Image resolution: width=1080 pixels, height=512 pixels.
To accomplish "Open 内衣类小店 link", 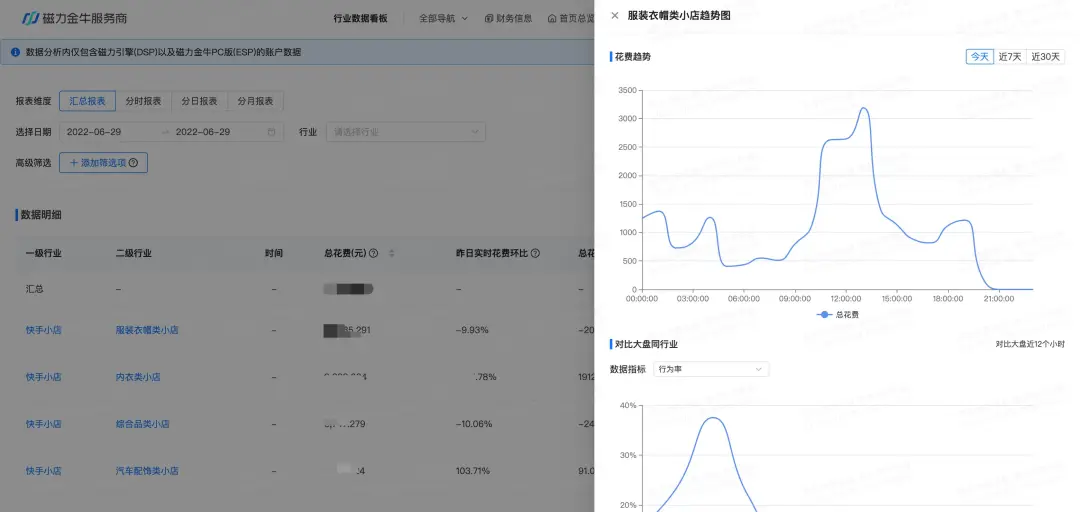I will coord(138,377).
